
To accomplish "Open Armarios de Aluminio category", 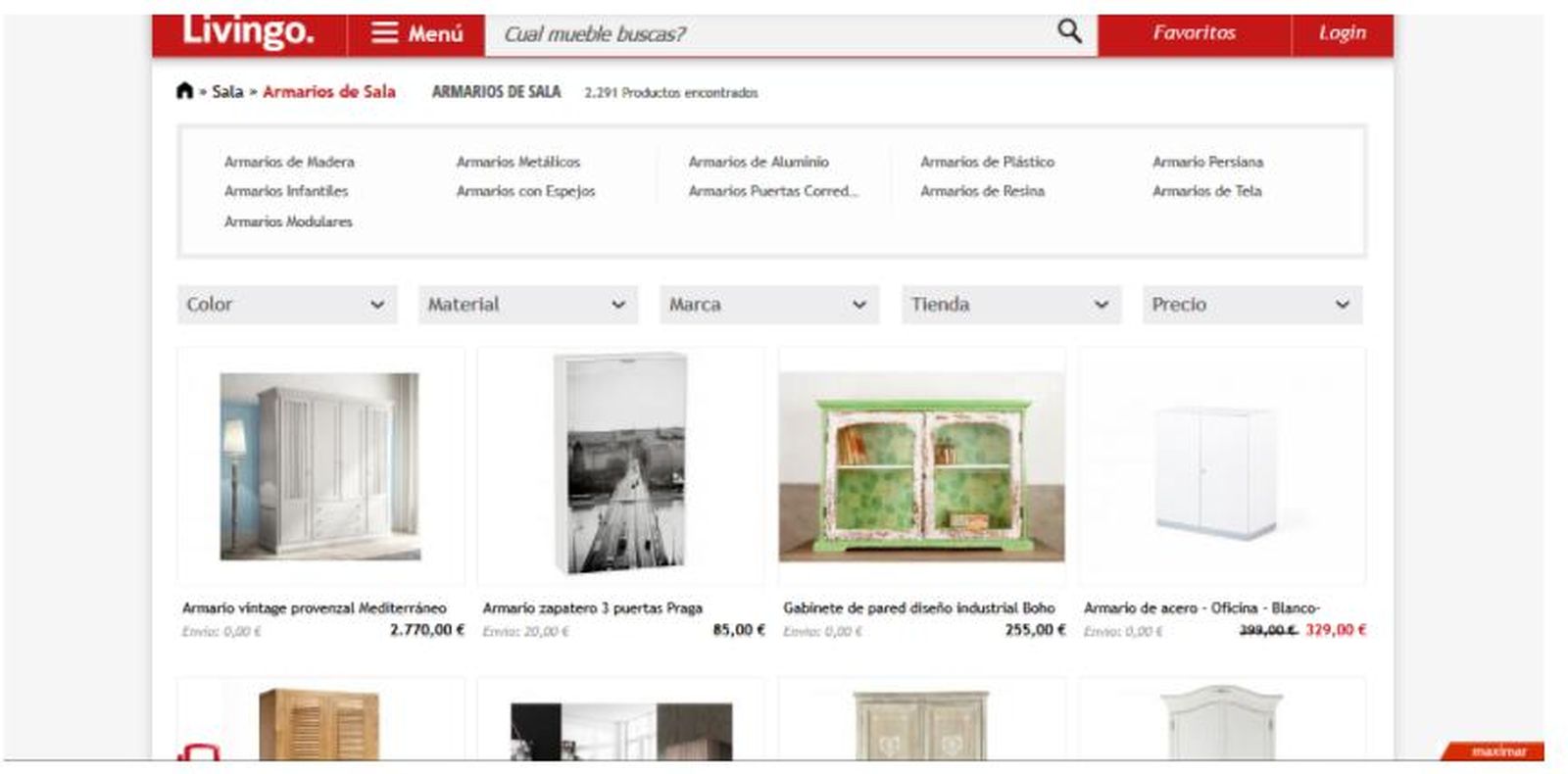I will tap(758, 162).
